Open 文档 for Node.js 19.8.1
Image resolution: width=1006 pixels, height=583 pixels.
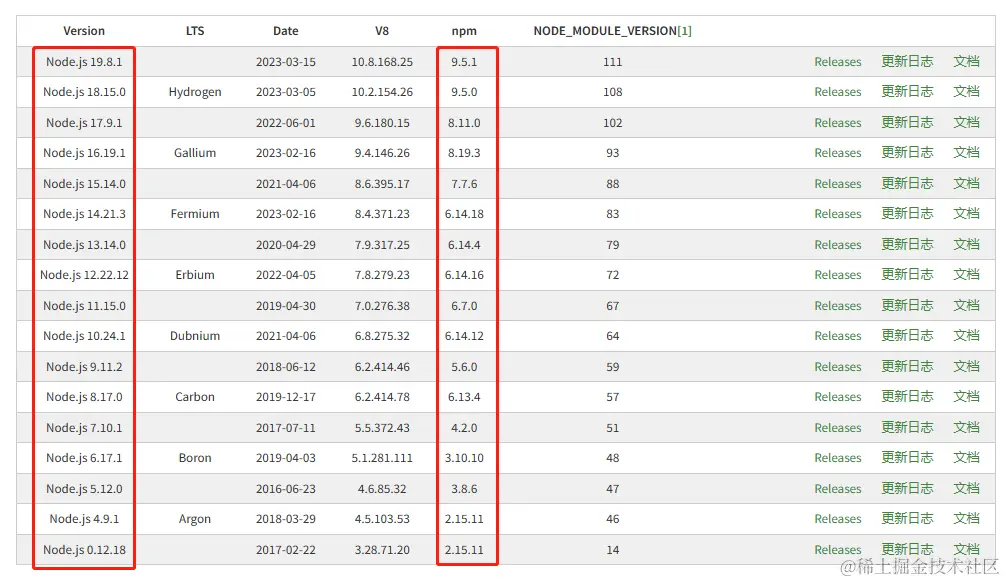click(x=966, y=62)
